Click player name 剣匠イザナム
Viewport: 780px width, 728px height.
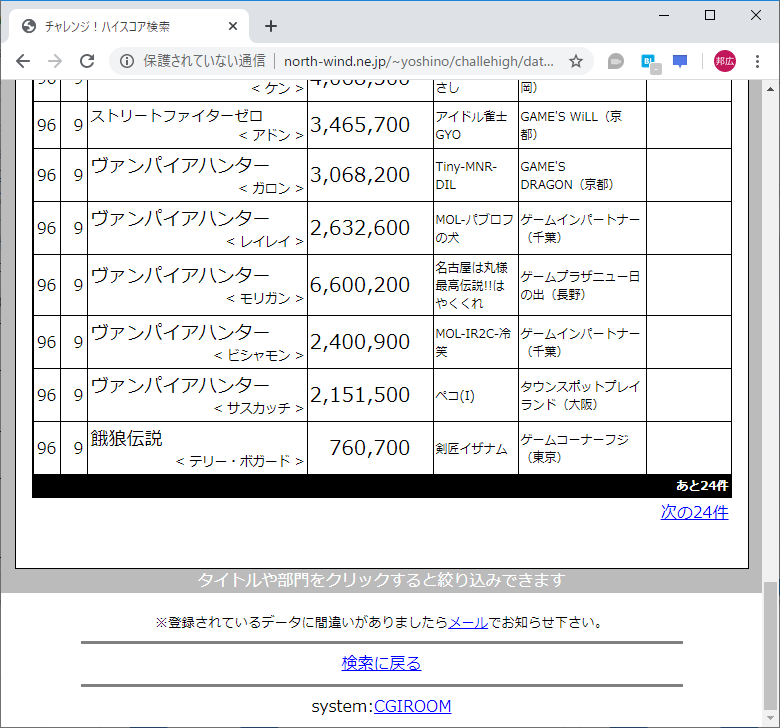472,448
